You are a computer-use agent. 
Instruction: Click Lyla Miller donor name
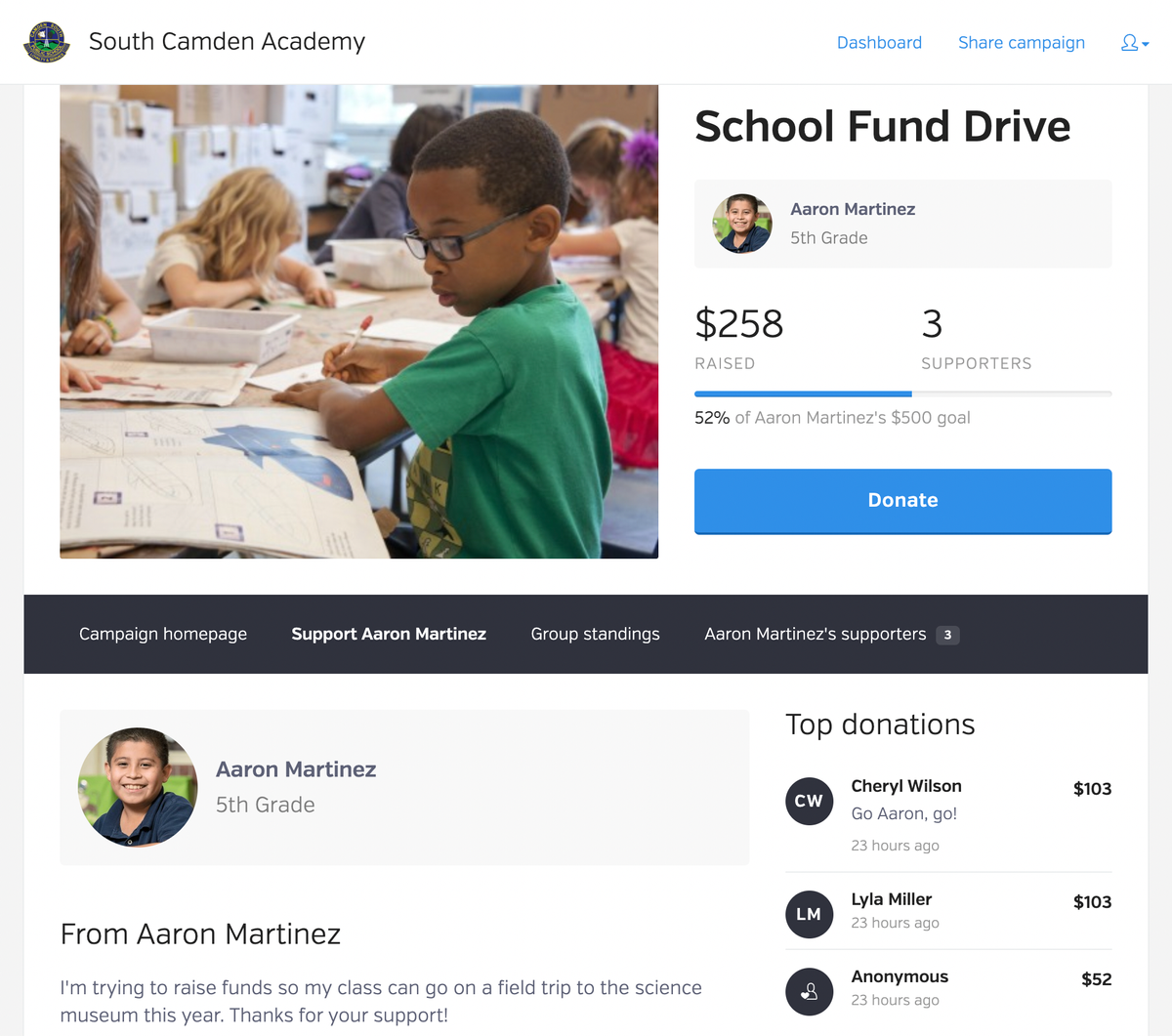[x=892, y=899]
